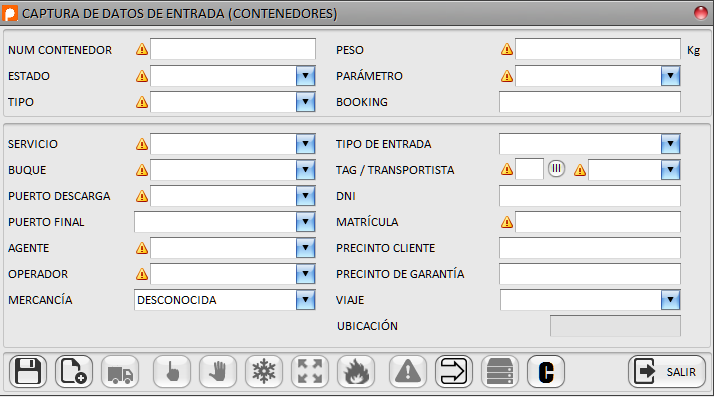Click the arrow-in-box toolbar icon
Screen dimensions: 714x397
pyautogui.click(x=454, y=372)
